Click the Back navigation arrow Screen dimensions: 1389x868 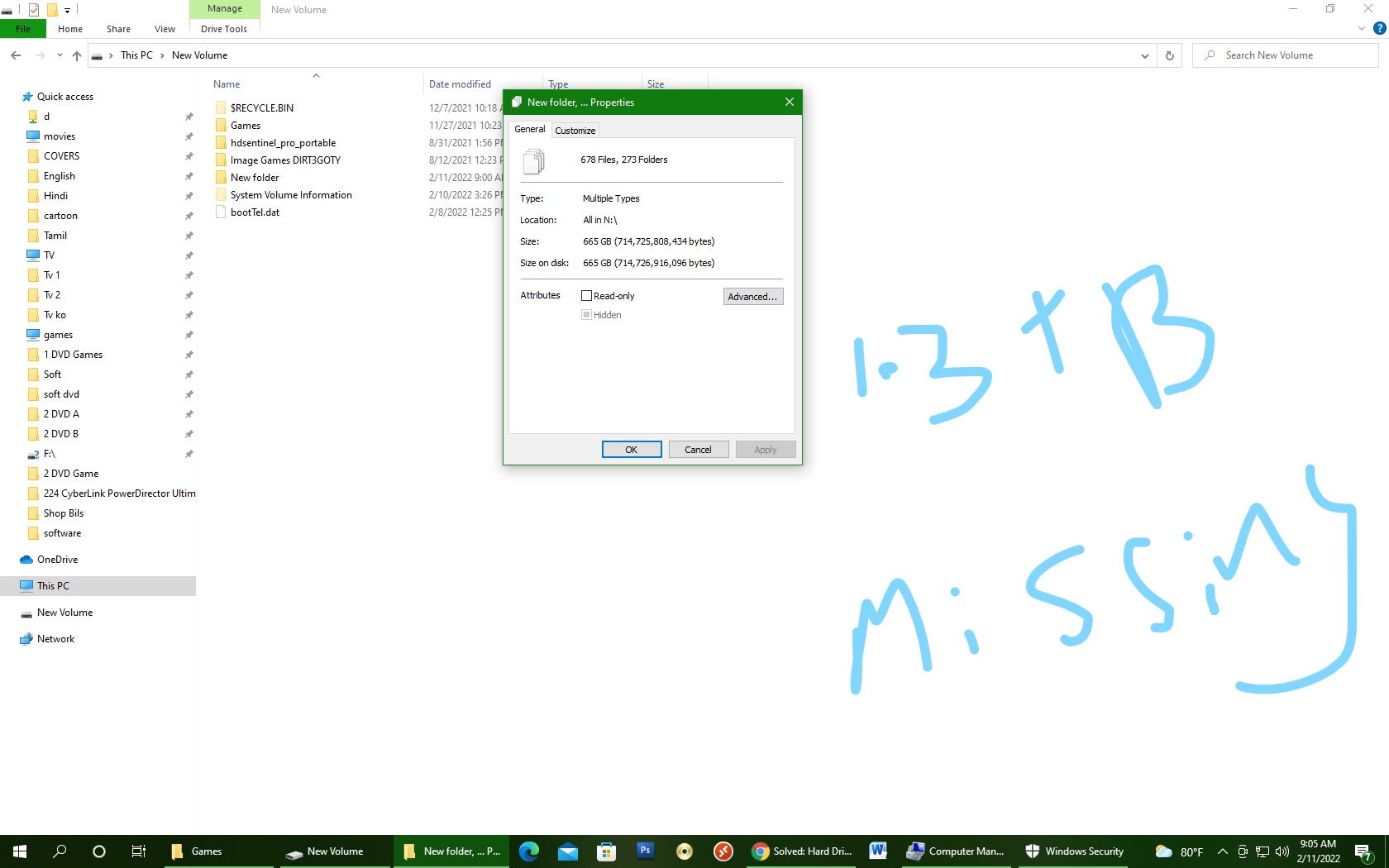(x=16, y=55)
